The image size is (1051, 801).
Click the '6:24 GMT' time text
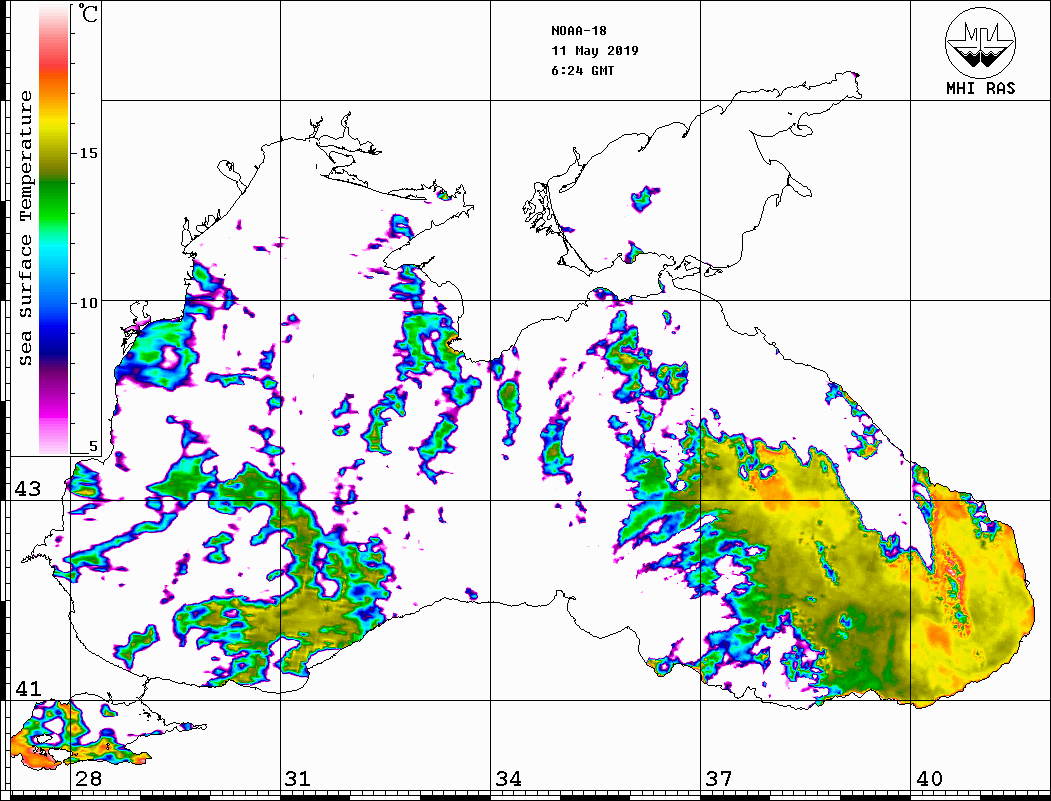click(583, 71)
